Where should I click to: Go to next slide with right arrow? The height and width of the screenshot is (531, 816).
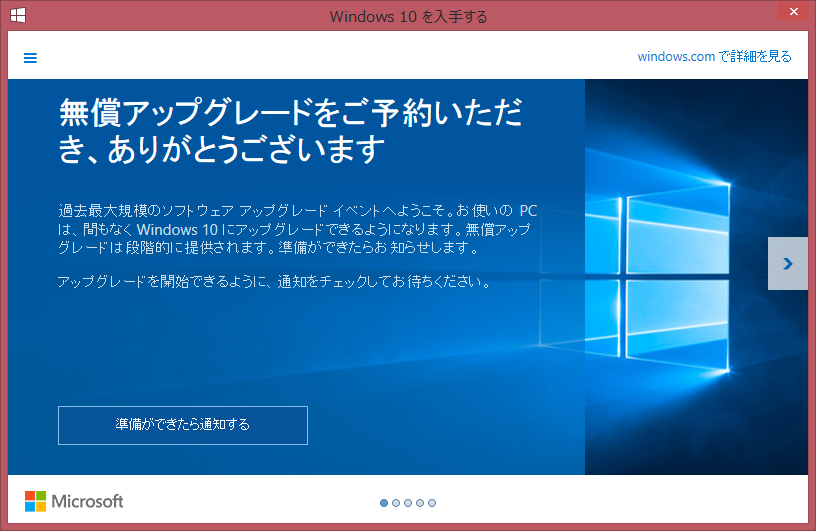(x=788, y=263)
